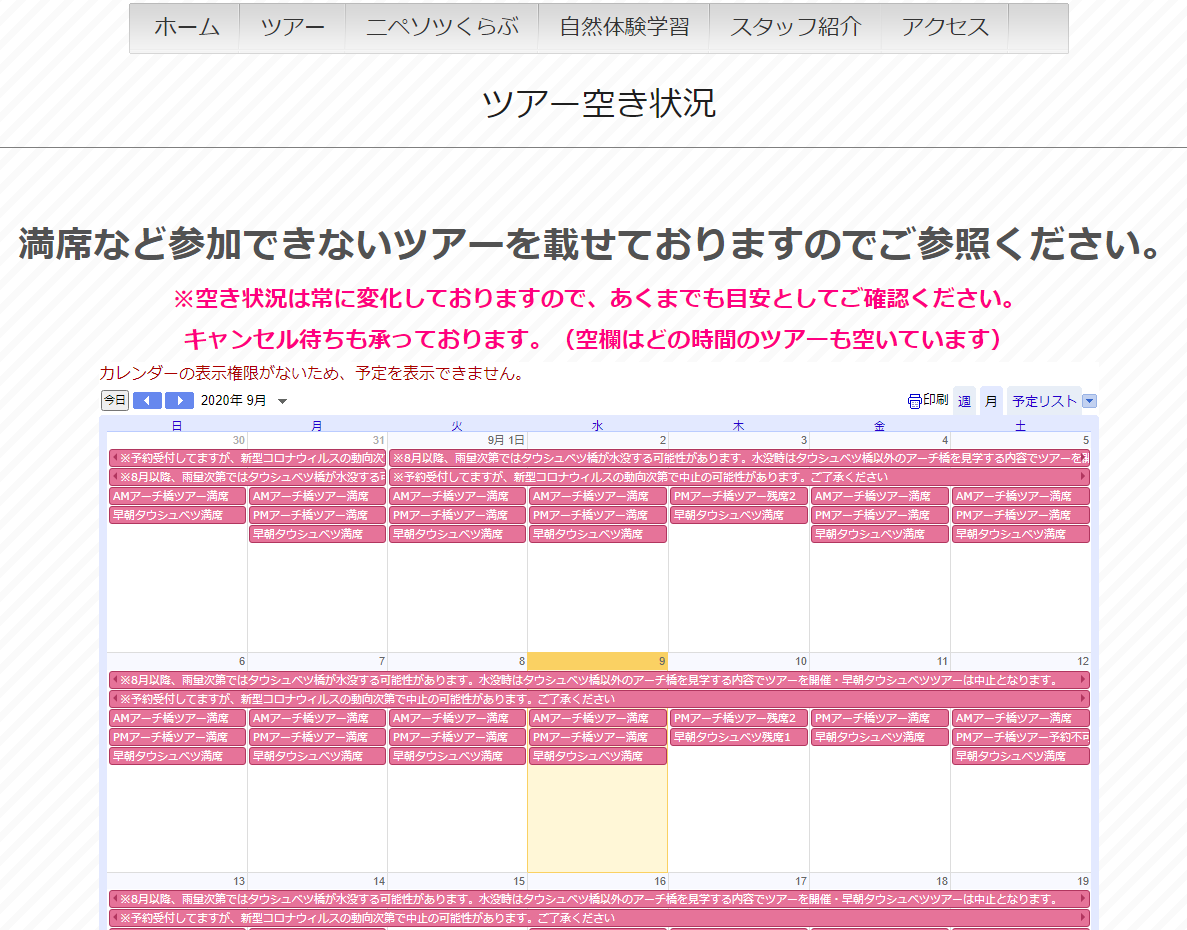Open 早朝タウシュベツ満席 event on September 9
This screenshot has width=1187, height=930.
click(597, 755)
